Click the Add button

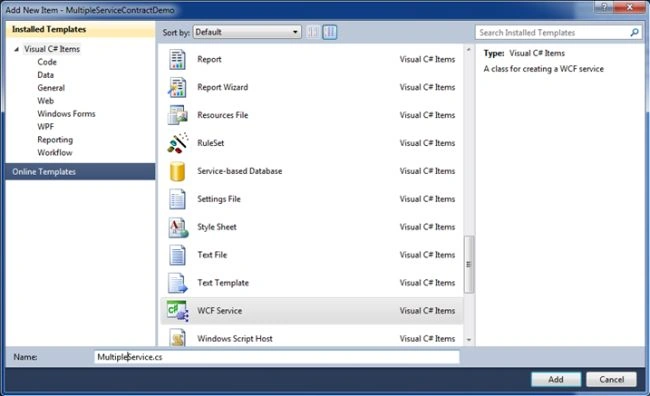pos(556,379)
